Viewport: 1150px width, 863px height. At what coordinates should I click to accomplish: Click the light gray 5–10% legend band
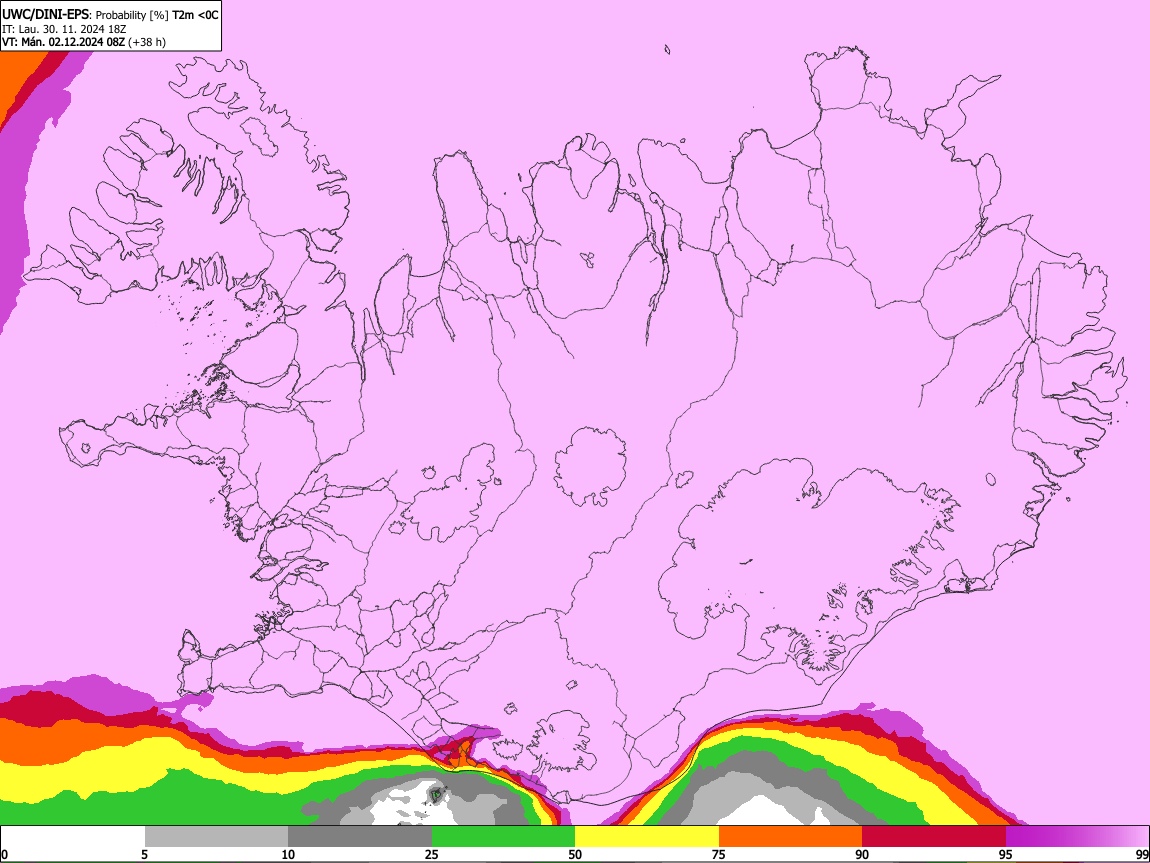click(x=216, y=837)
